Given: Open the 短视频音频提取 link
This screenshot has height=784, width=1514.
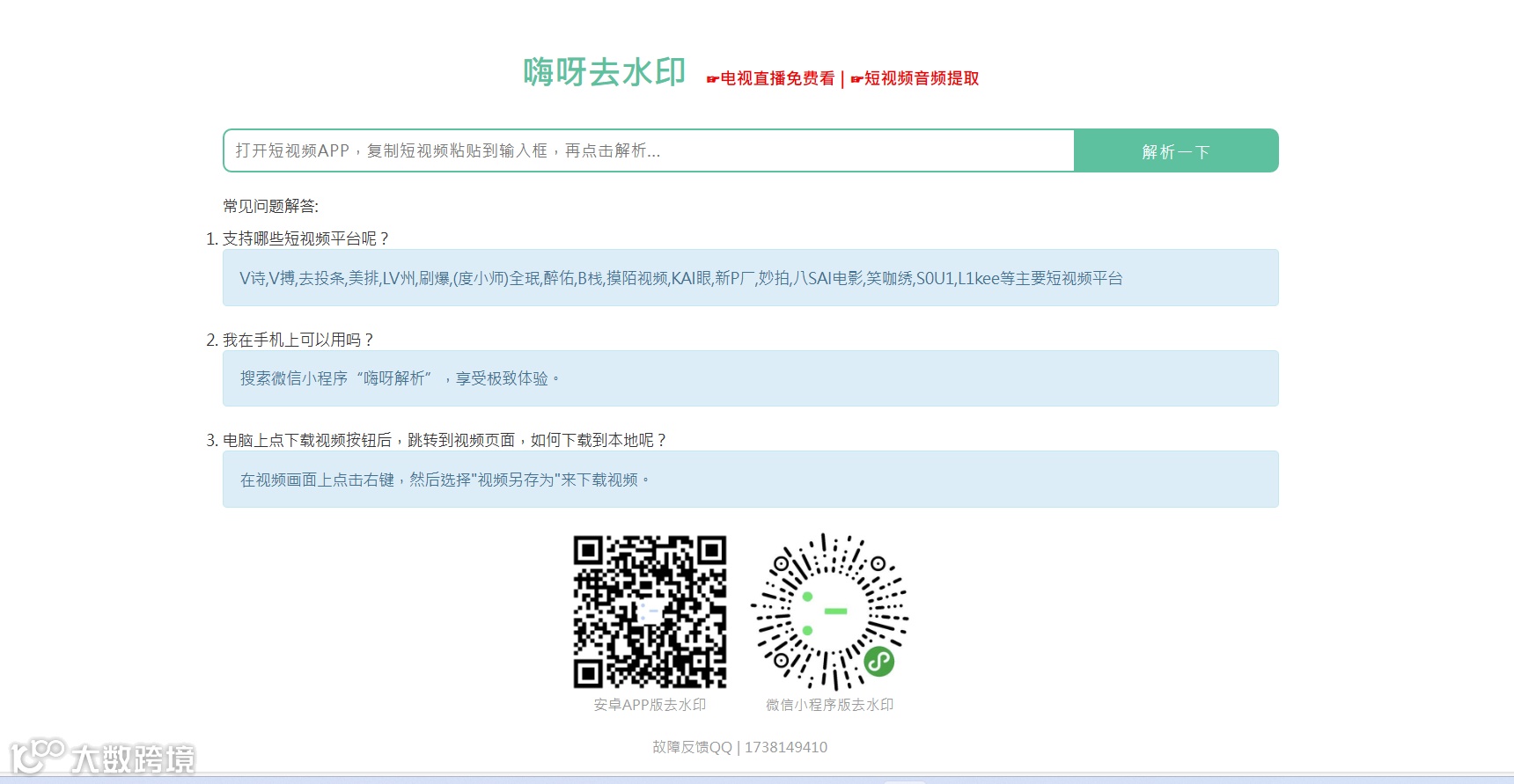Looking at the screenshot, I should click(x=915, y=78).
